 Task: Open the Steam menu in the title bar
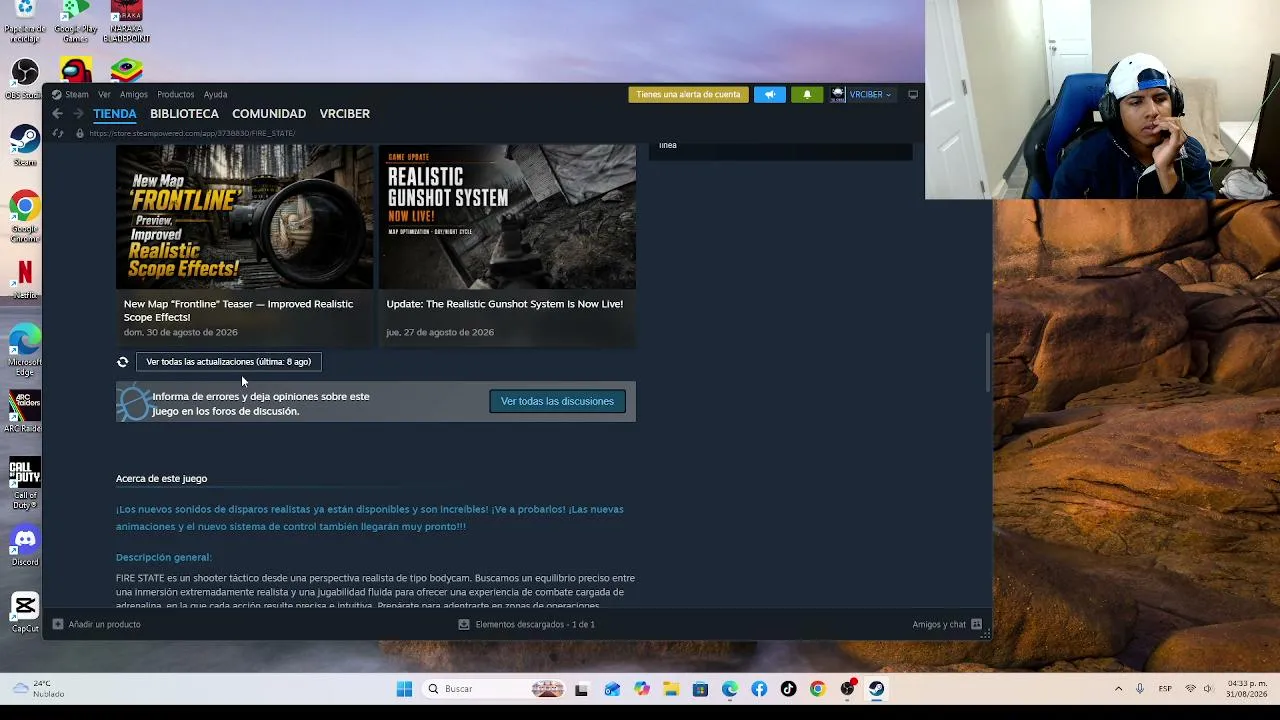point(77,95)
